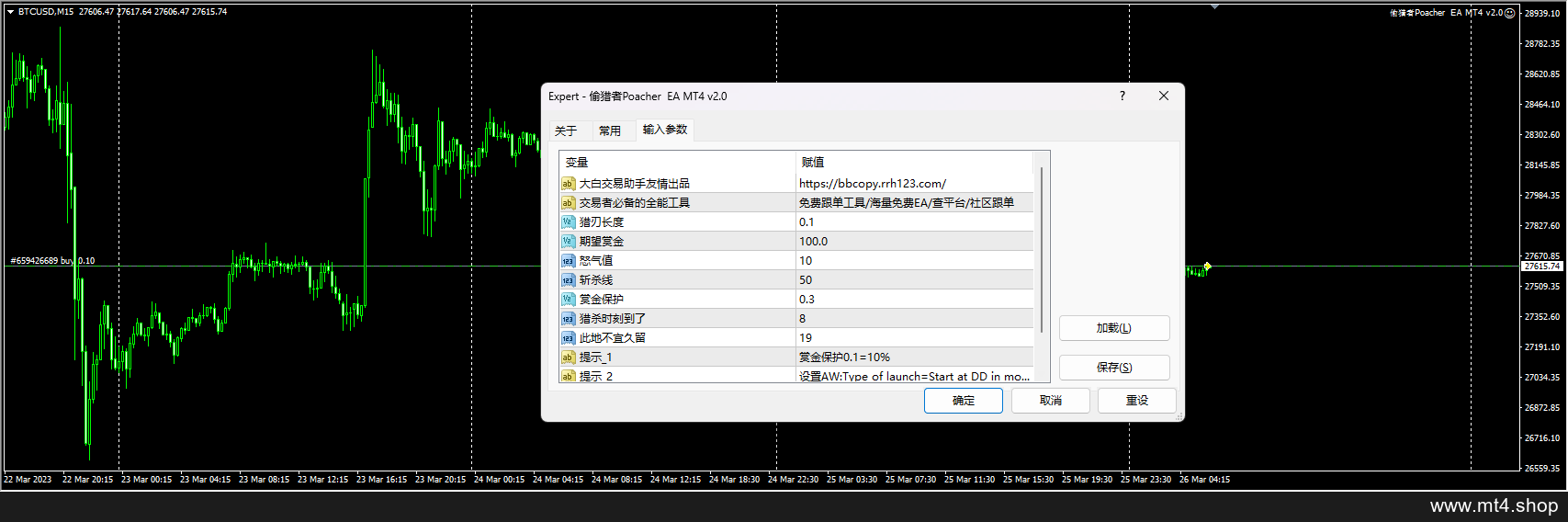Click the 变量 column header
The height and width of the screenshot is (522, 1568).
[677, 162]
